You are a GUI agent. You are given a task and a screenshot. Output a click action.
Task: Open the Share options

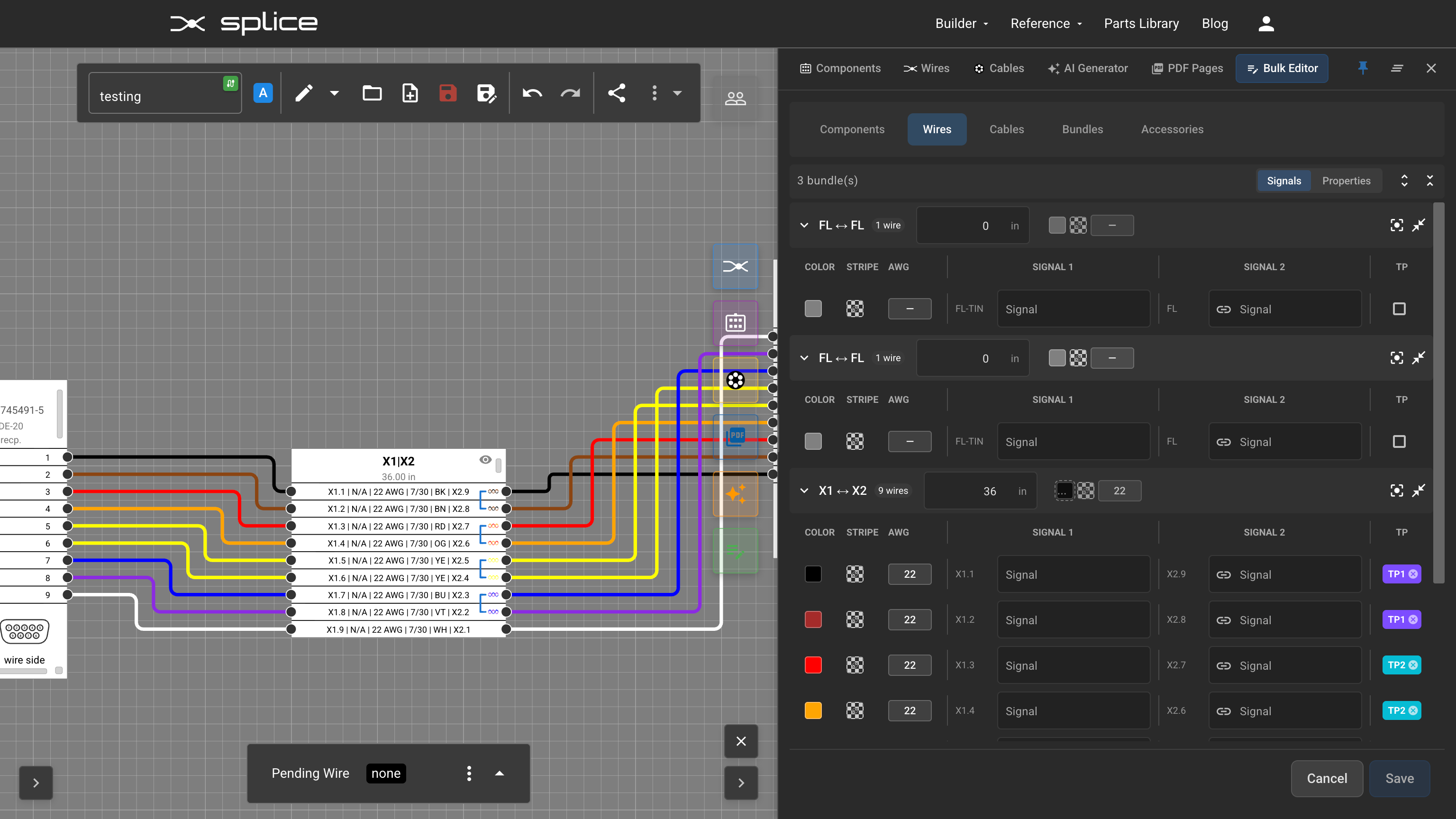pyautogui.click(x=617, y=93)
